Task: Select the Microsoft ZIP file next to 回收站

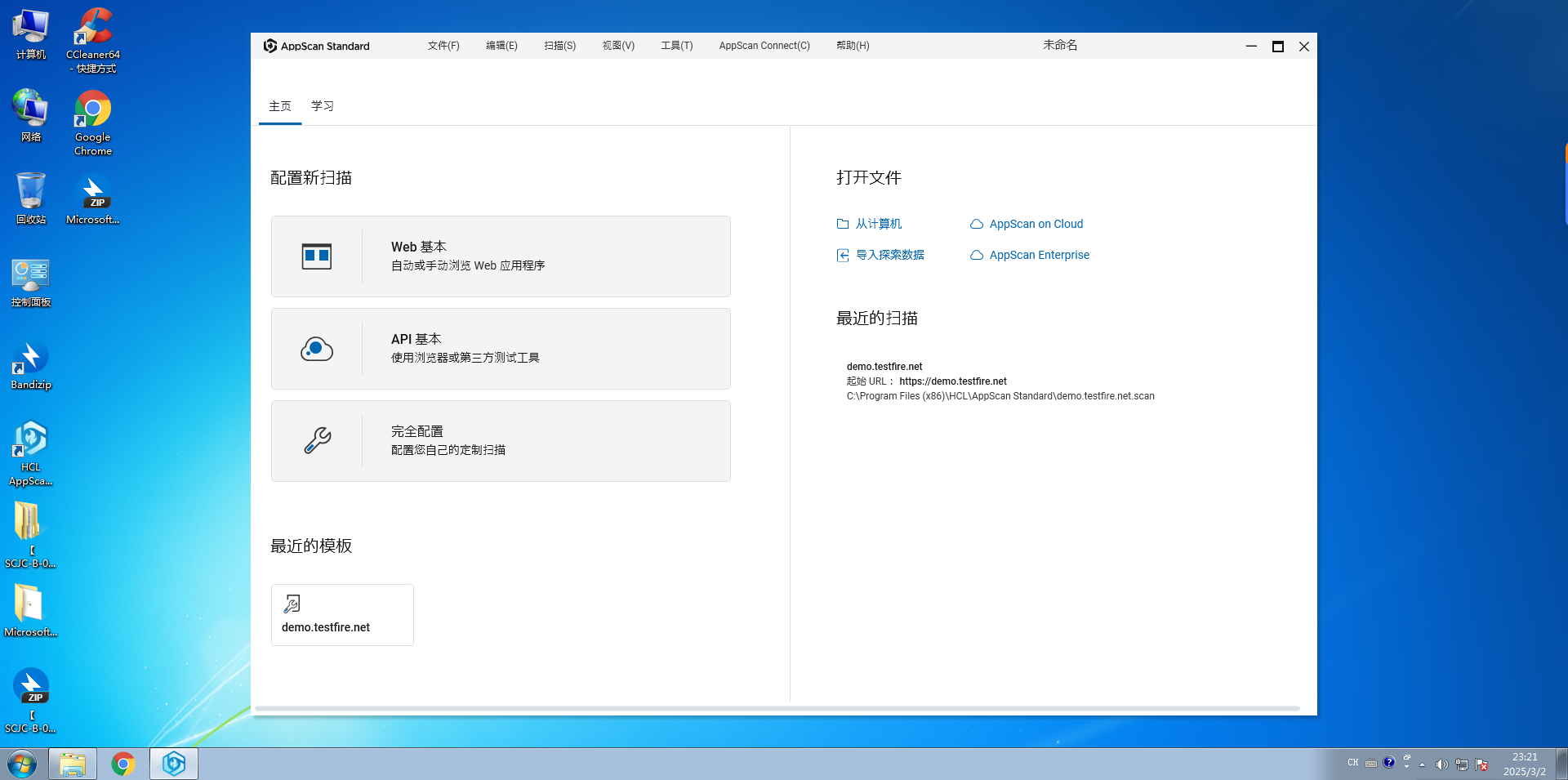Action: [x=93, y=200]
